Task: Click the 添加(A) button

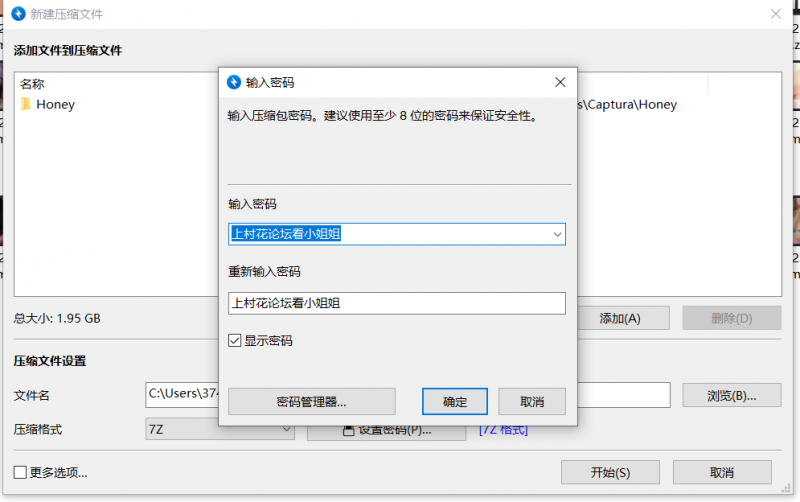Action: coord(619,318)
